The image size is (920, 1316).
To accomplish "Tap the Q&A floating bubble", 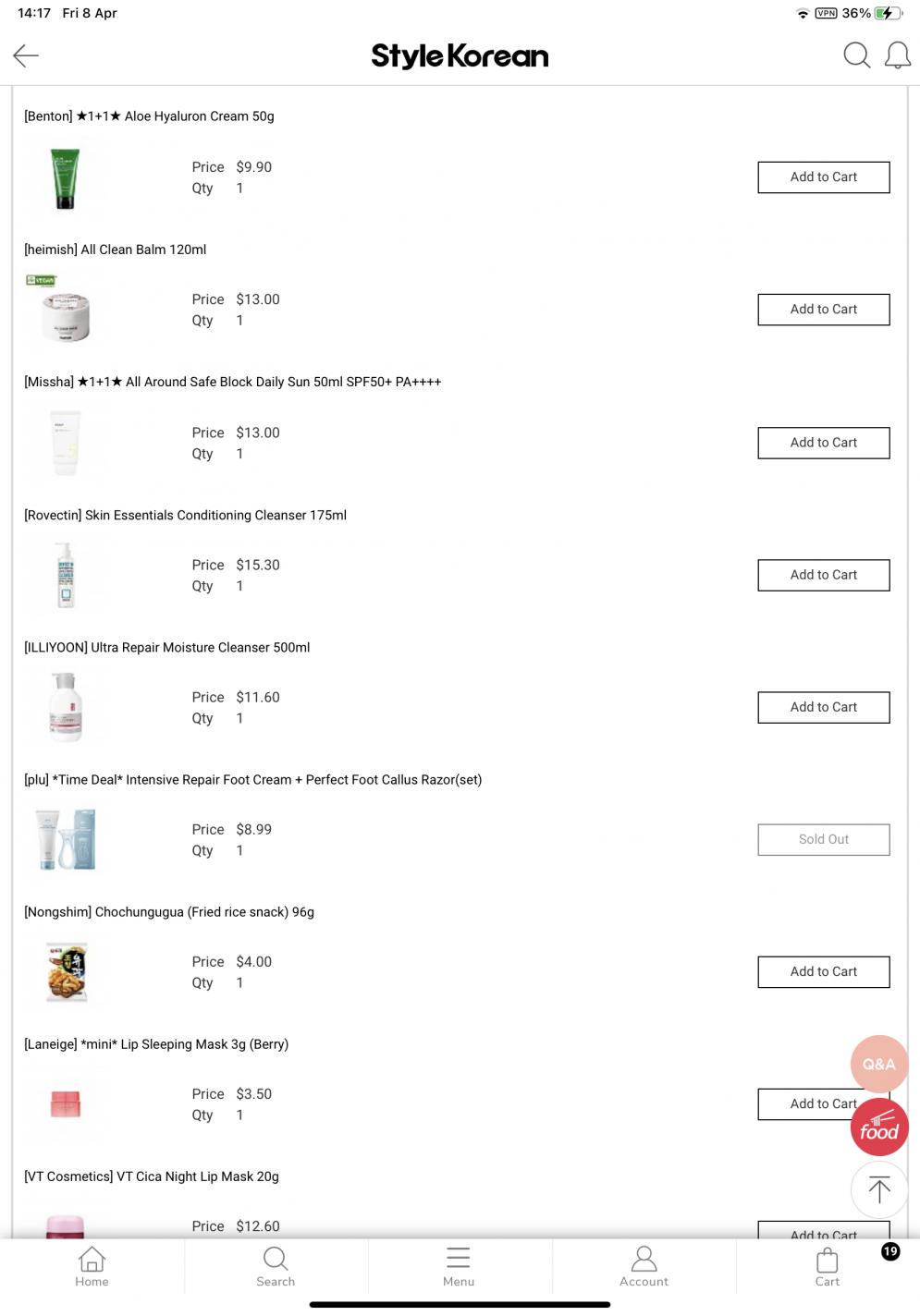I will pos(878,1064).
